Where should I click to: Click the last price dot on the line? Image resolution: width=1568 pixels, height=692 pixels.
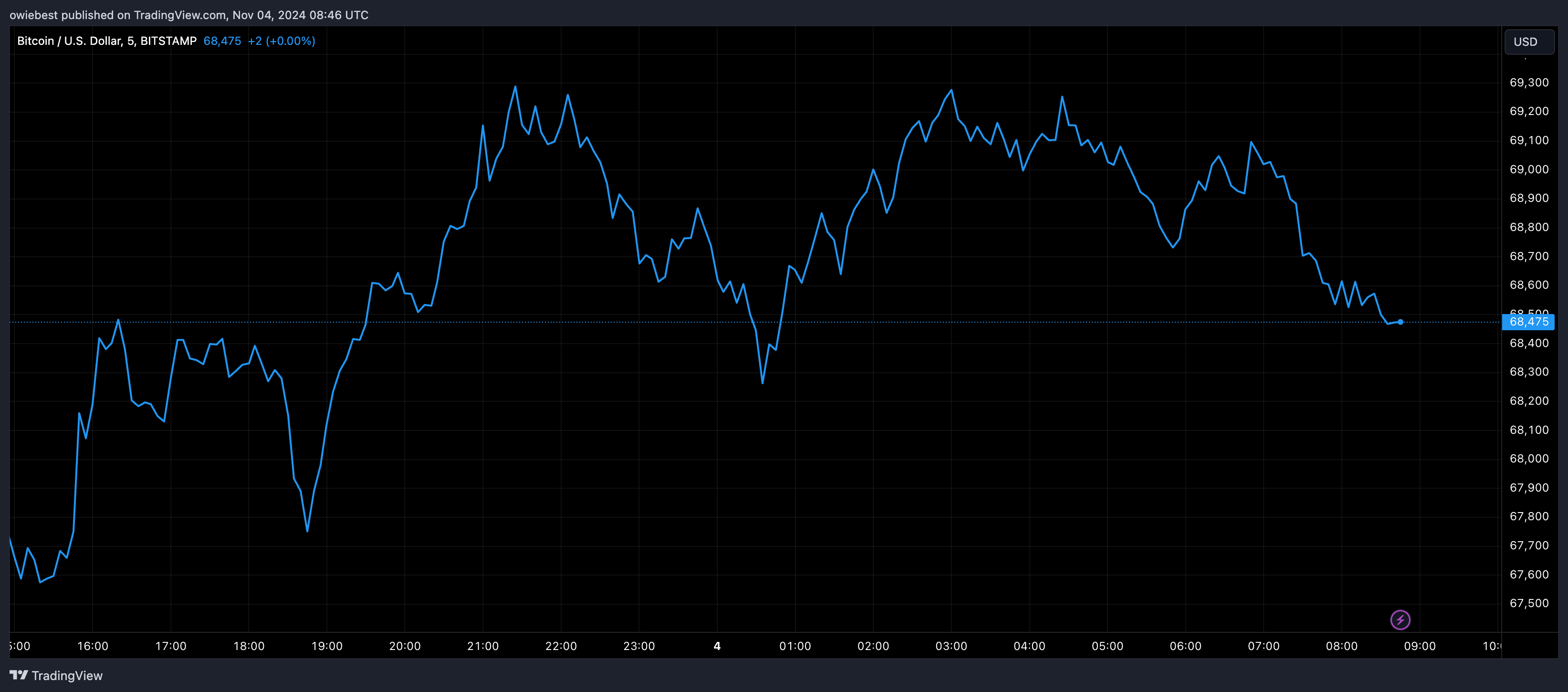pos(1400,322)
